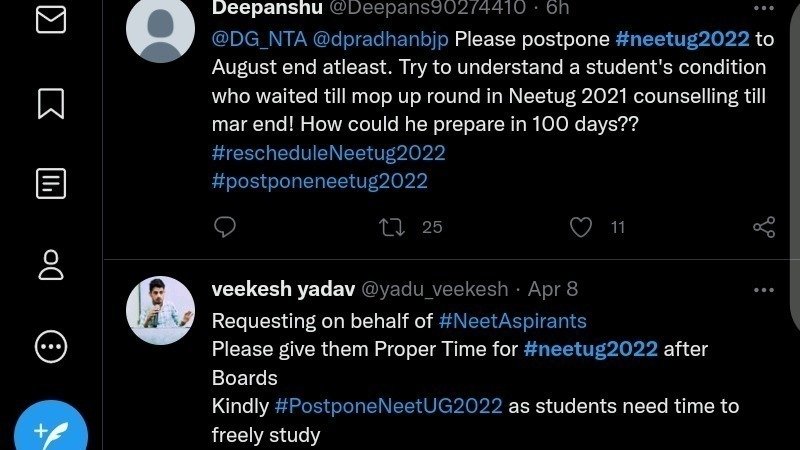Screen dimensions: 800x450
Task: Retweet Deepanshu's tweet with 25 retweets
Action: 393,227
